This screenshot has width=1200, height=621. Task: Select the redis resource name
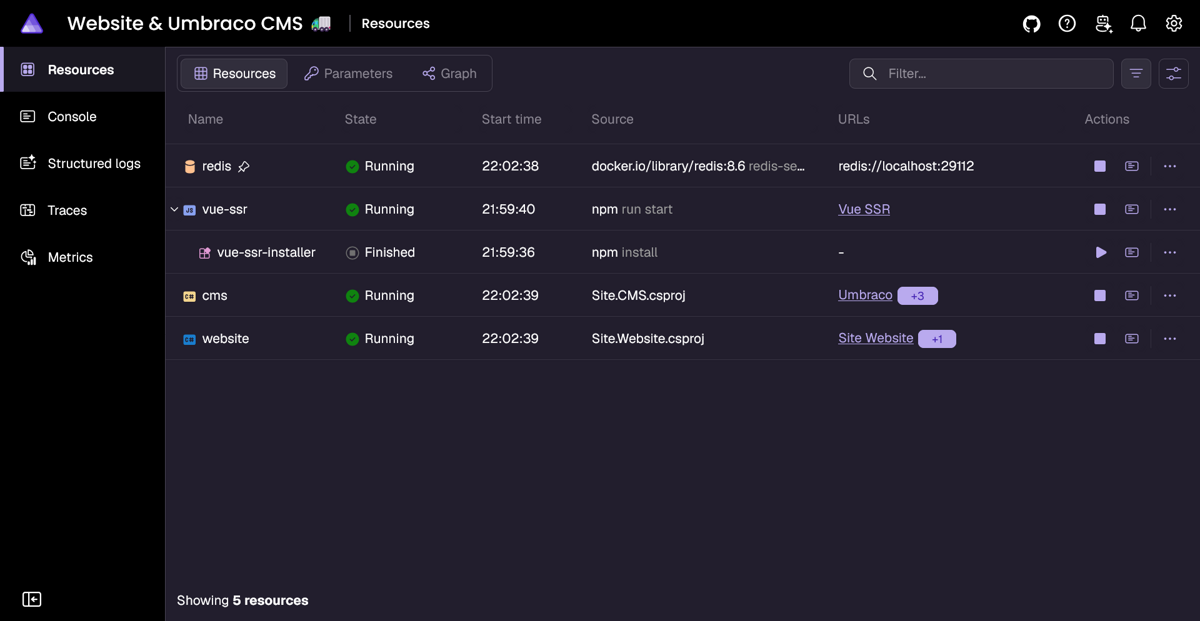(216, 166)
